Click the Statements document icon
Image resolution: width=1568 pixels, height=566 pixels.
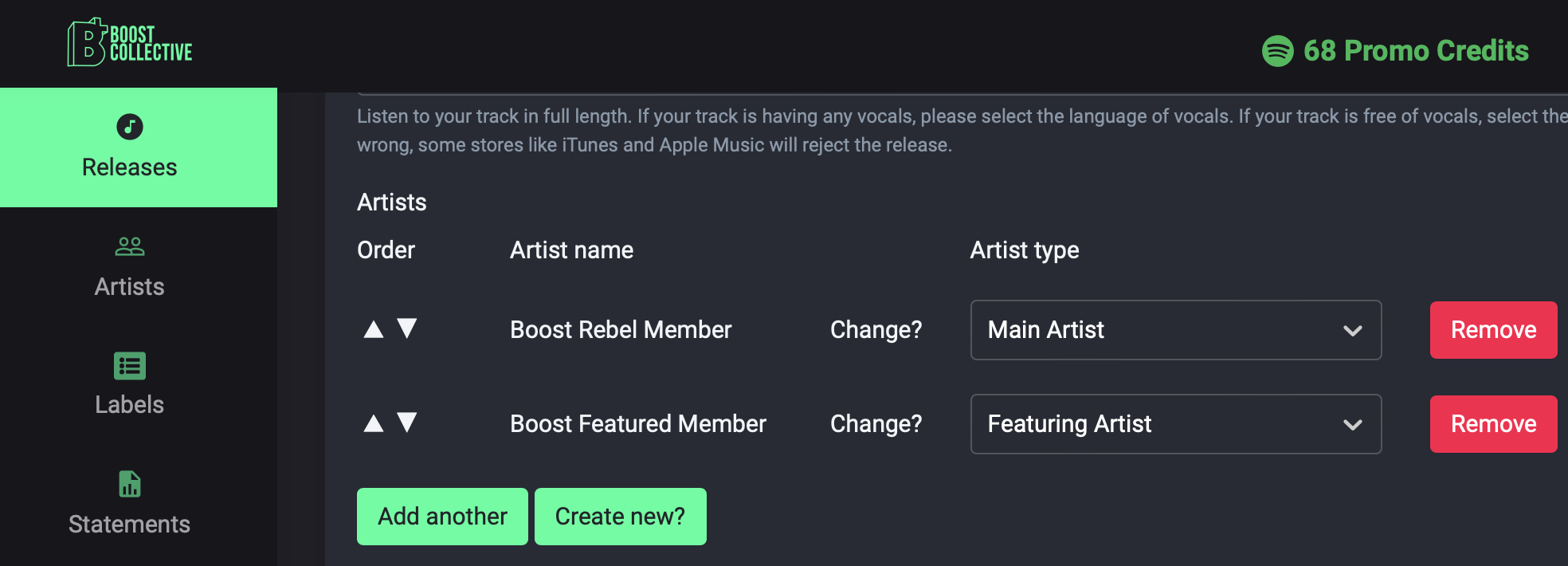(x=129, y=484)
